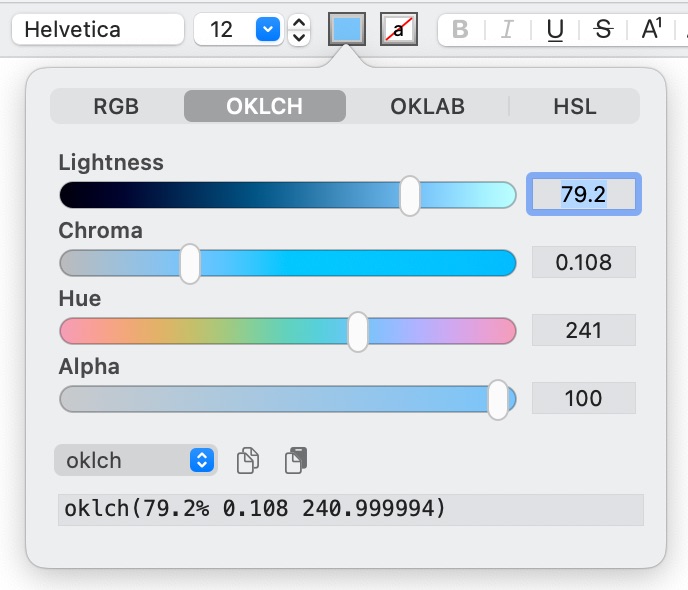Viewport: 688px width, 590px height.
Task: Click the Chroma value field 0.108
Action: (x=584, y=262)
